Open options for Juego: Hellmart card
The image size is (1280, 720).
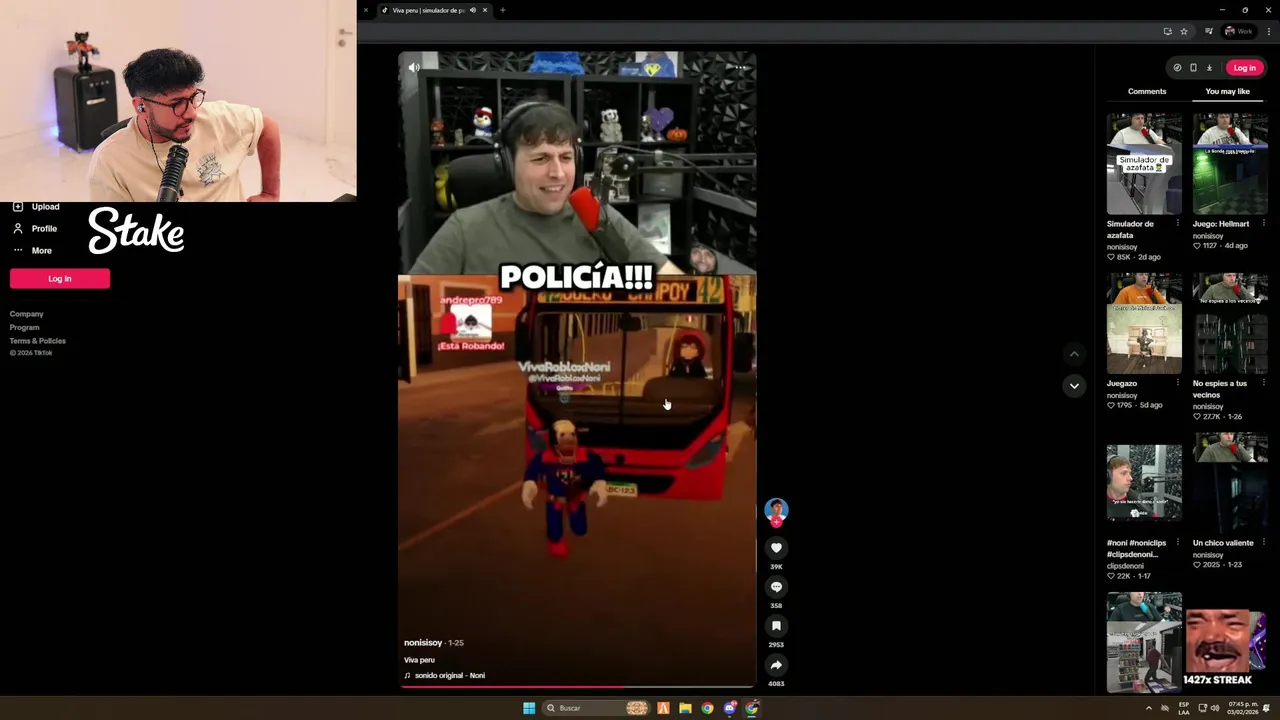pos(1263,223)
